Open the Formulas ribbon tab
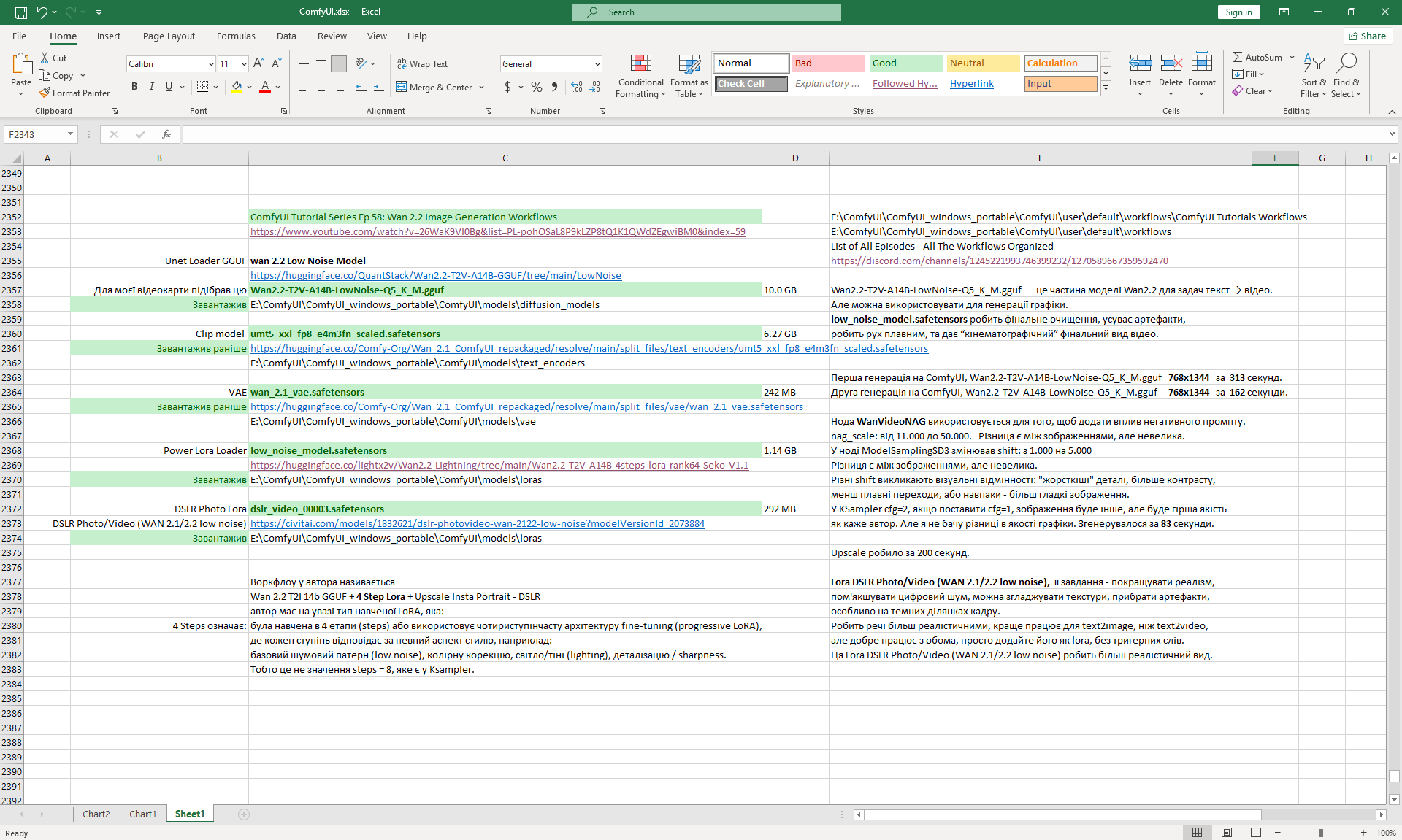Image resolution: width=1402 pixels, height=840 pixels. pyautogui.click(x=236, y=36)
